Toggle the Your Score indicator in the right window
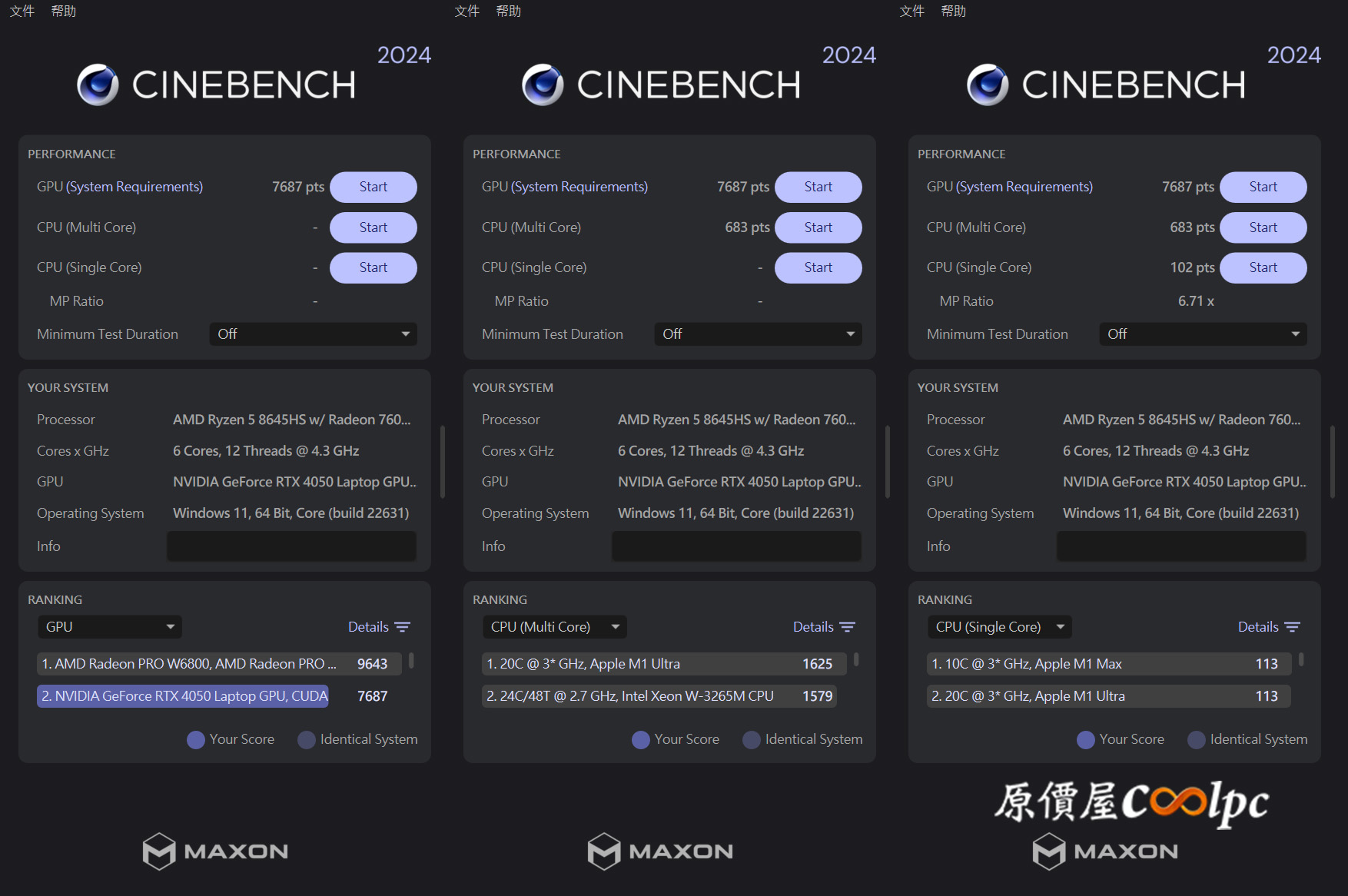This screenshot has height=896, width=1348. pyautogui.click(x=1086, y=739)
